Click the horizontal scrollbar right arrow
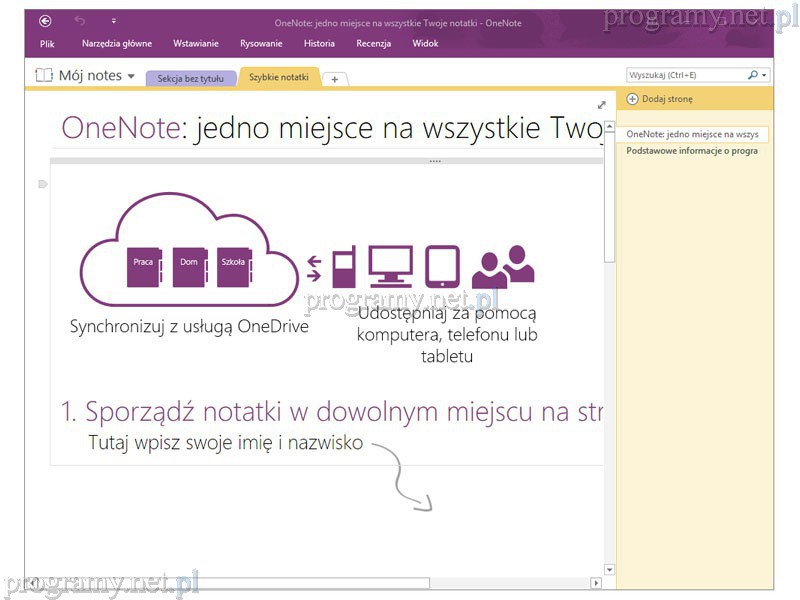 pyautogui.click(x=596, y=583)
